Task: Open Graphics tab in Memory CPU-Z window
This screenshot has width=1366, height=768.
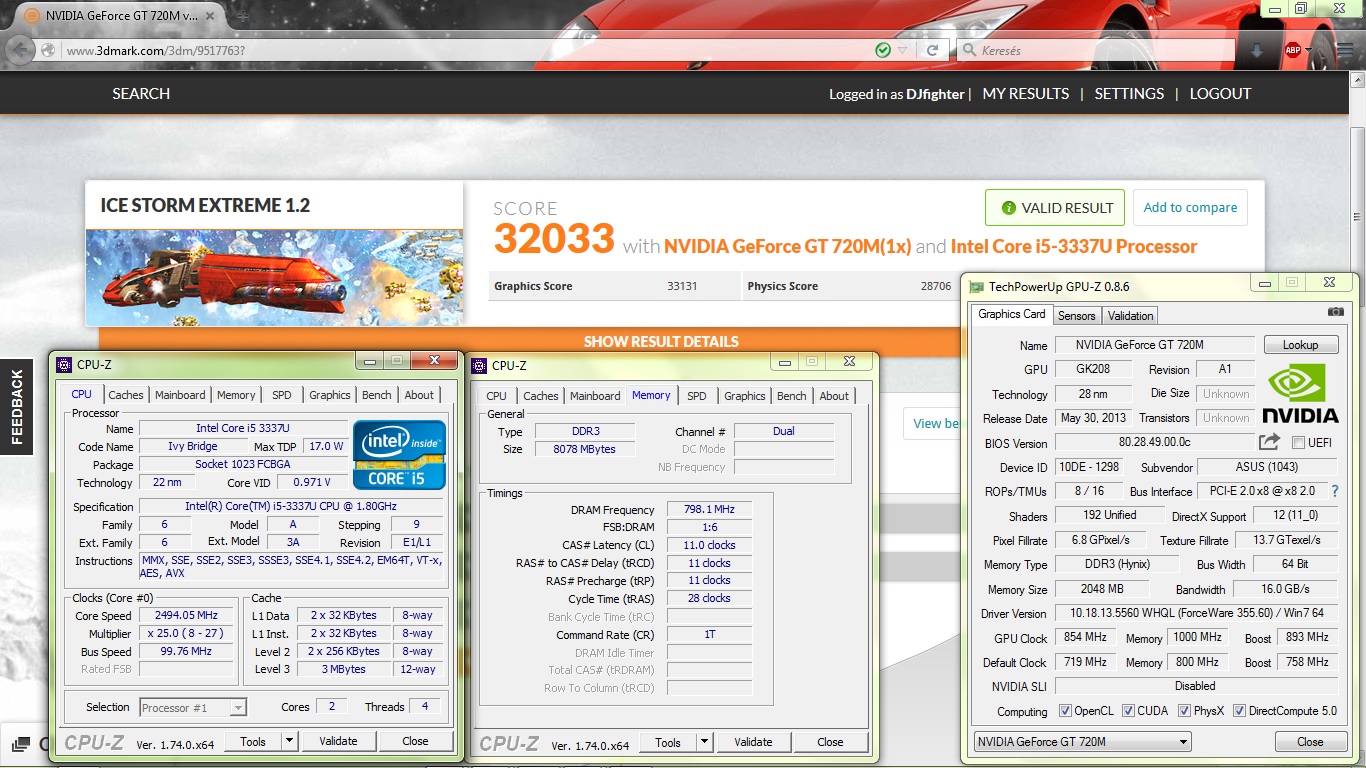Action: tap(745, 396)
